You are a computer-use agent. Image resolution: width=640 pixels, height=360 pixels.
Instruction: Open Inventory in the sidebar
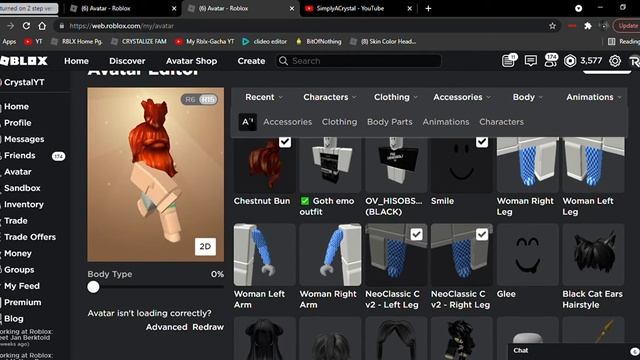click(24, 204)
